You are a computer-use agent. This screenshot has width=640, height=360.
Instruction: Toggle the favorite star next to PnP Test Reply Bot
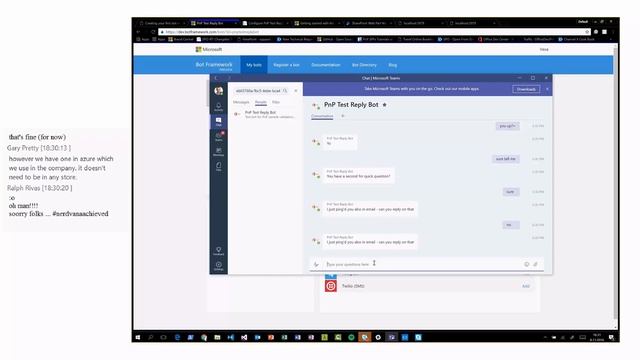[x=384, y=105]
